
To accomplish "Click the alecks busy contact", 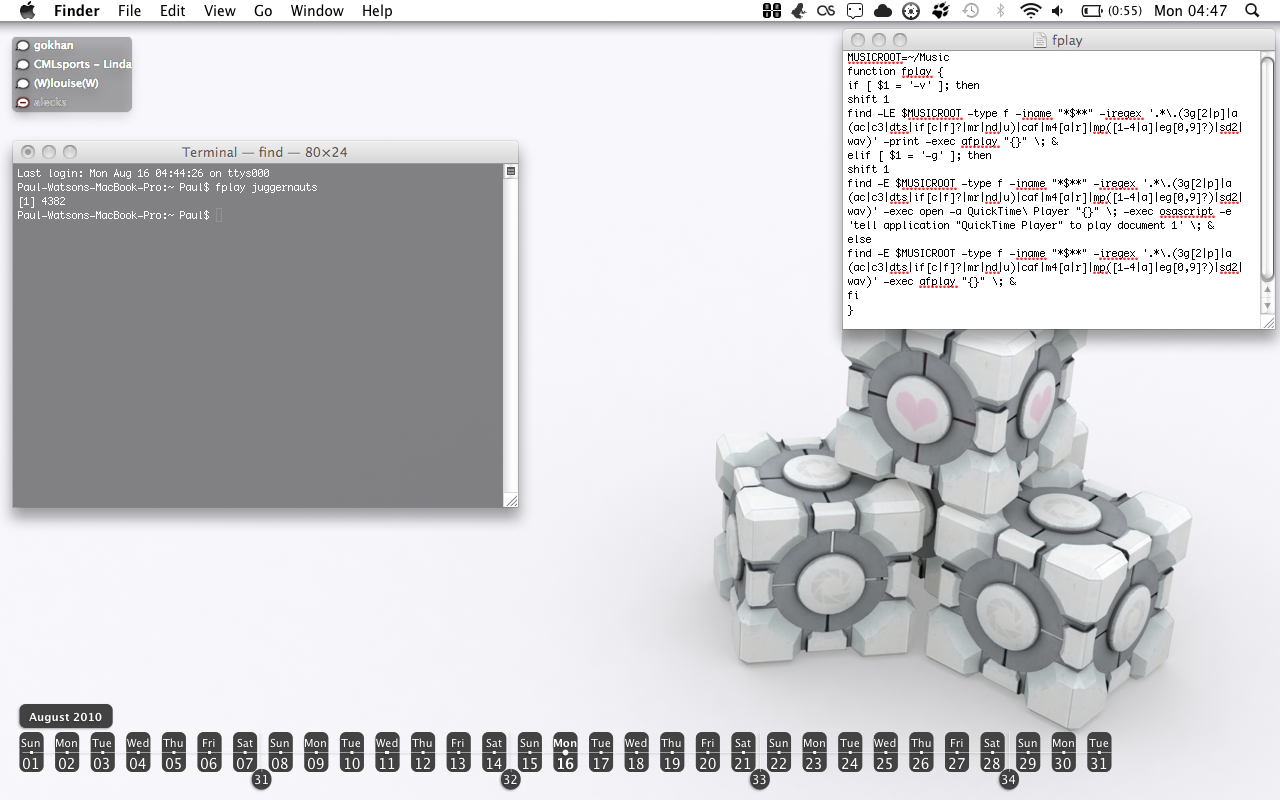I will click(50, 102).
